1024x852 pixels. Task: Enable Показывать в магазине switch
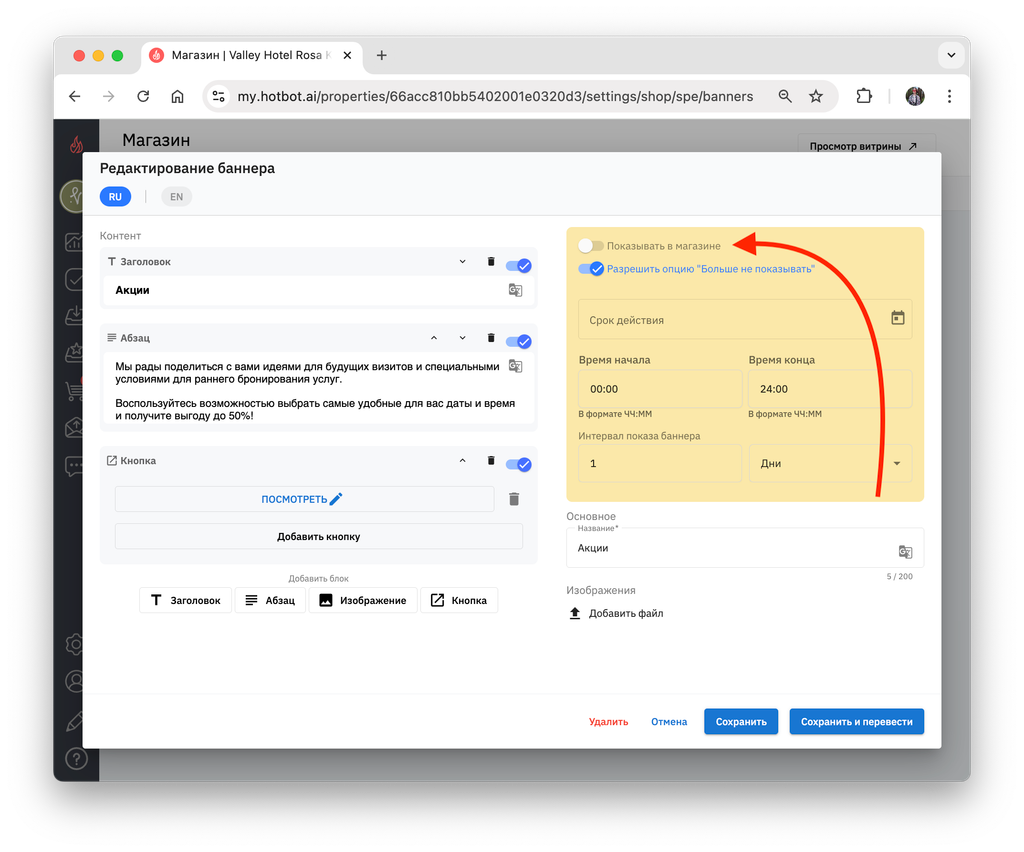591,245
